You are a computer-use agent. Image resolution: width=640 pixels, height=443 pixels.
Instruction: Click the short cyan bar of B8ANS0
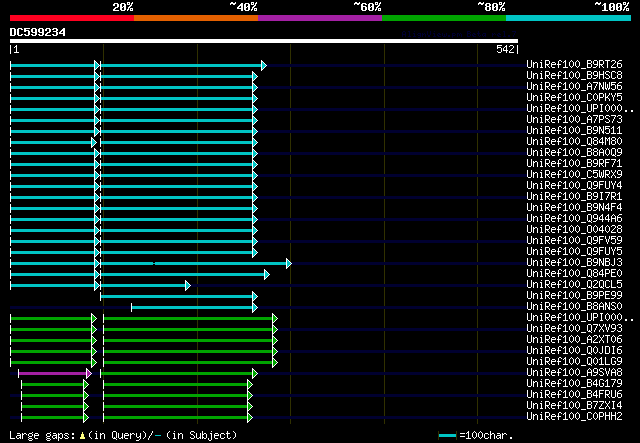[x=192, y=307]
